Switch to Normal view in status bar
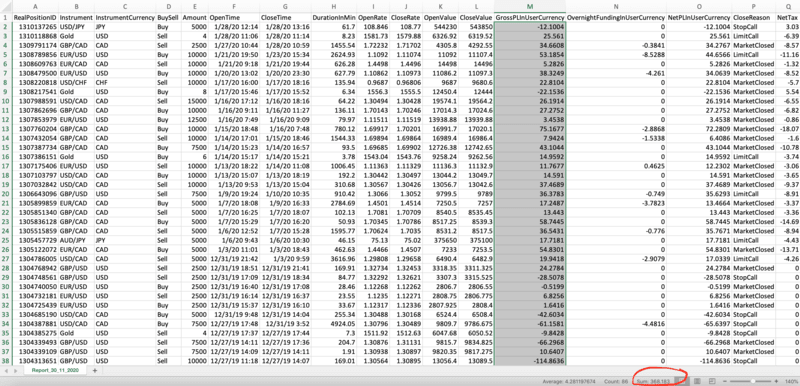This screenshot has width=800, height=386. [682, 381]
